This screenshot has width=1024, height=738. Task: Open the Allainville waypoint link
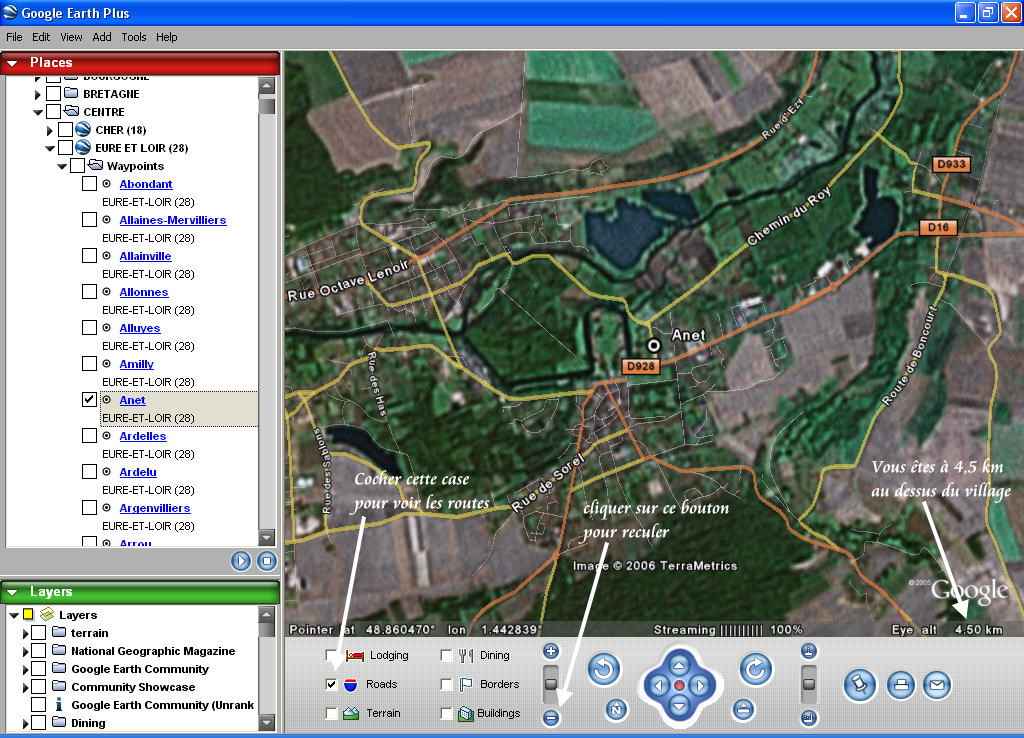[x=145, y=256]
